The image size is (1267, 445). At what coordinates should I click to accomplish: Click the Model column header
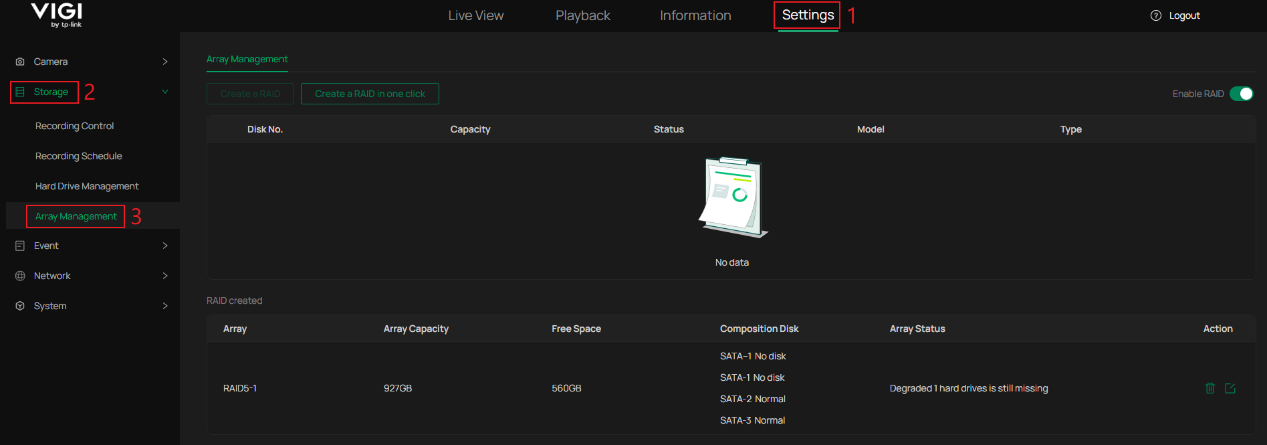871,130
